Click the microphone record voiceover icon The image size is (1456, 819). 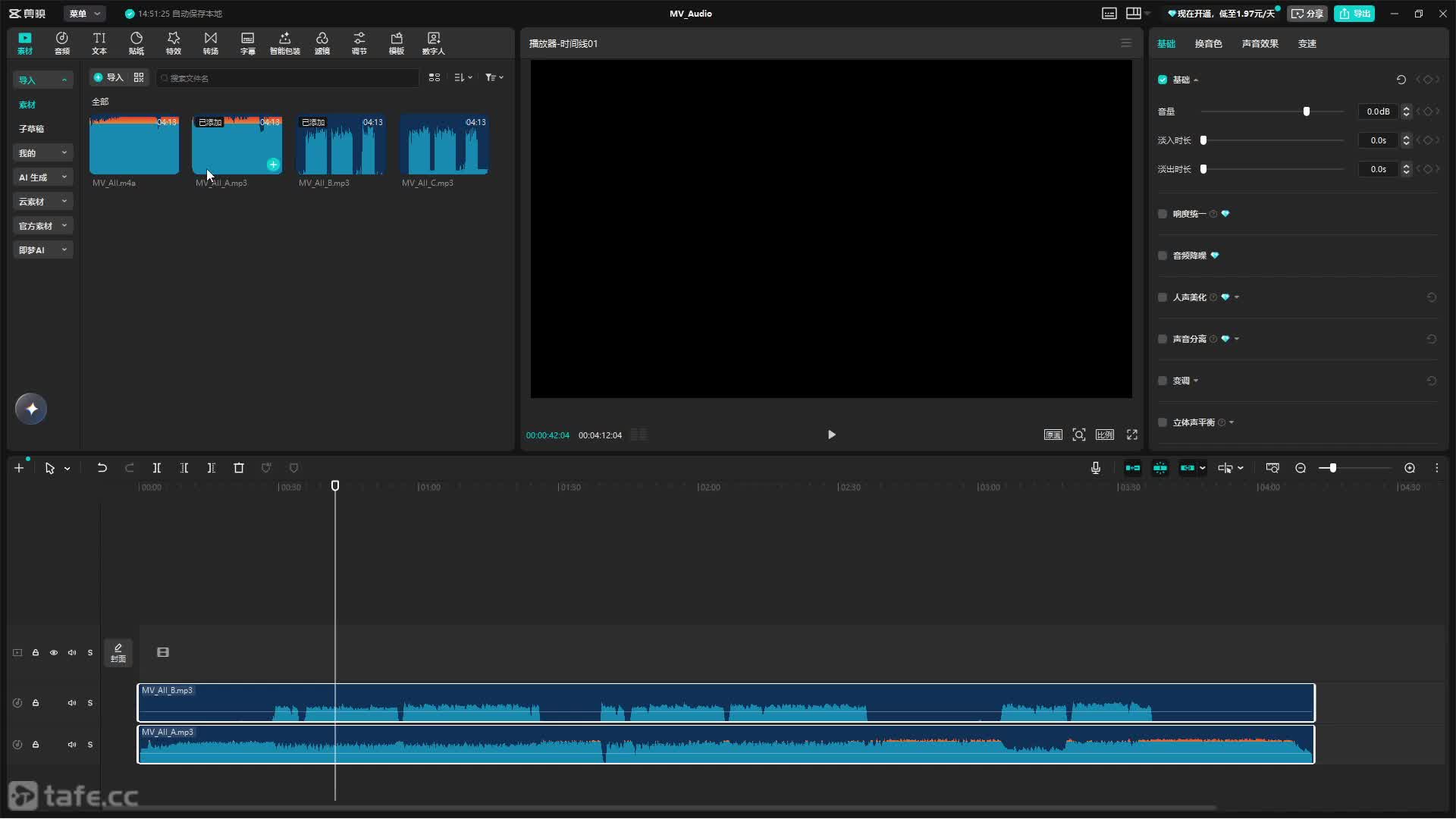[x=1096, y=468]
